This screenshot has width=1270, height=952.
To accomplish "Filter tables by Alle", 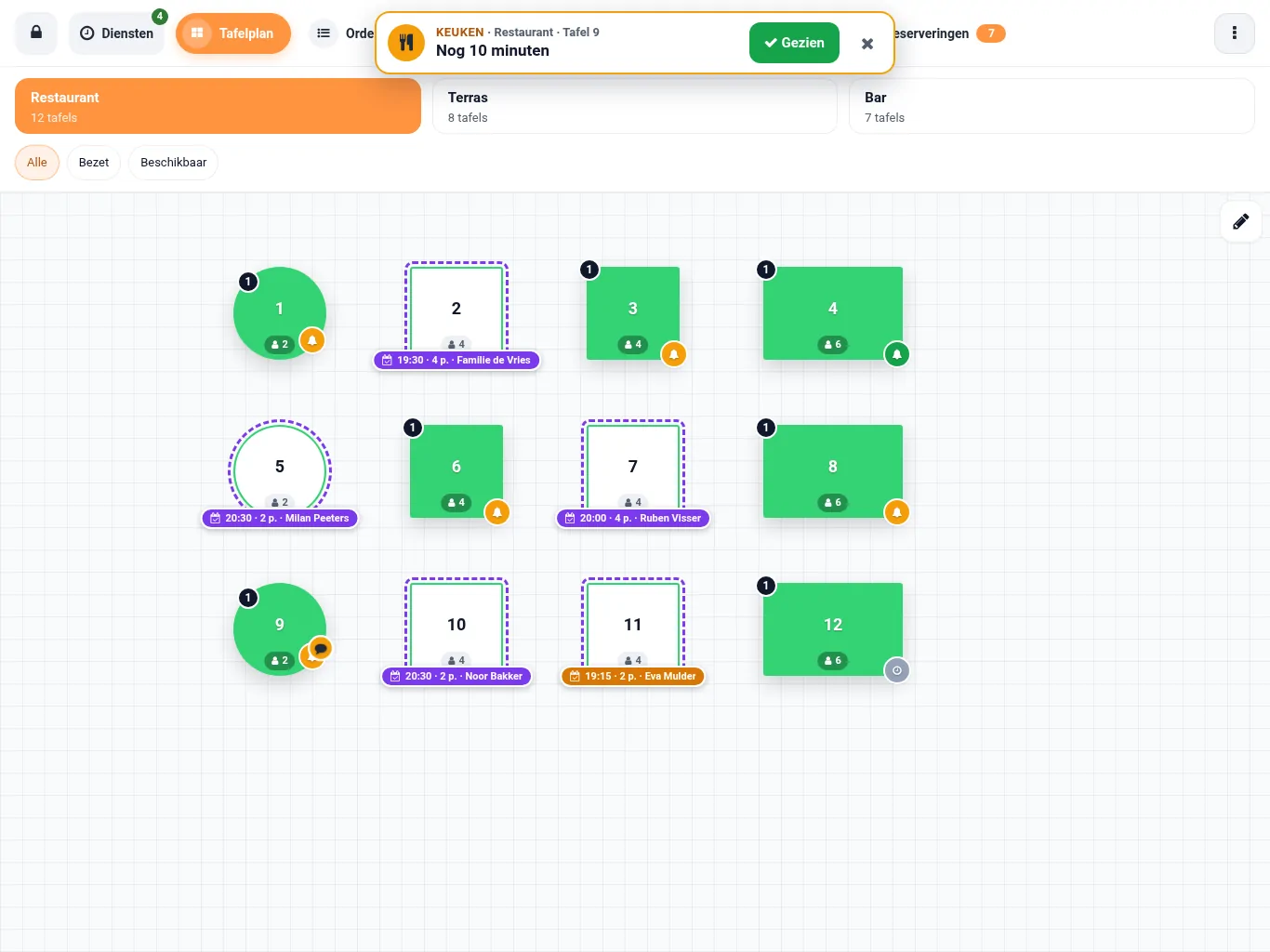I will (37, 163).
